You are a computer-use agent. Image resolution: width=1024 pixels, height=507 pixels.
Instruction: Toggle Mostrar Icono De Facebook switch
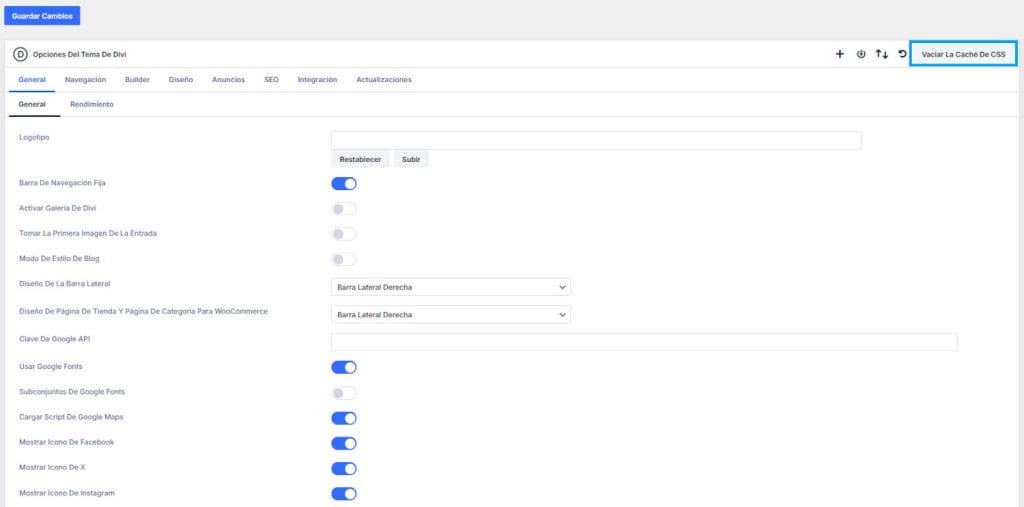tap(344, 444)
